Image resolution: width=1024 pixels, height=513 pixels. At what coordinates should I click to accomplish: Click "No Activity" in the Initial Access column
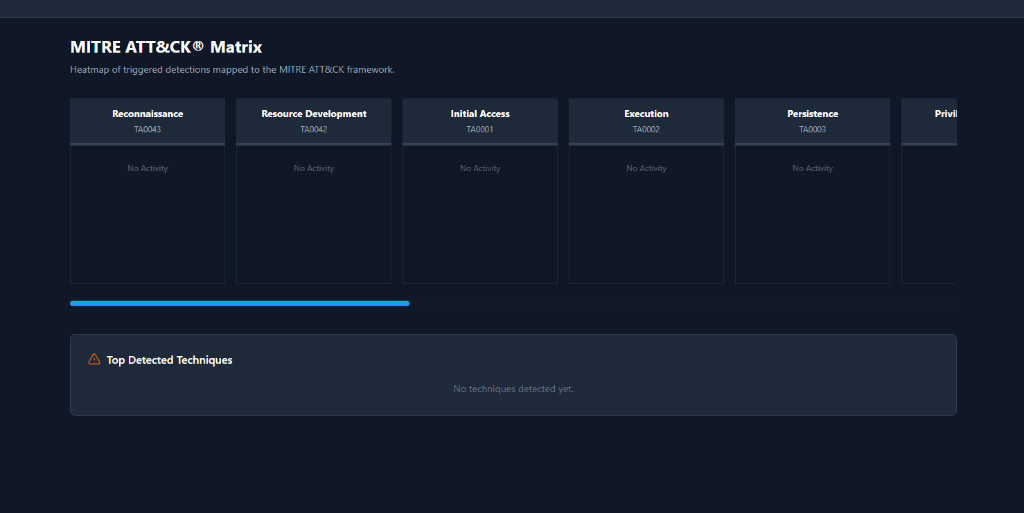[x=480, y=169]
